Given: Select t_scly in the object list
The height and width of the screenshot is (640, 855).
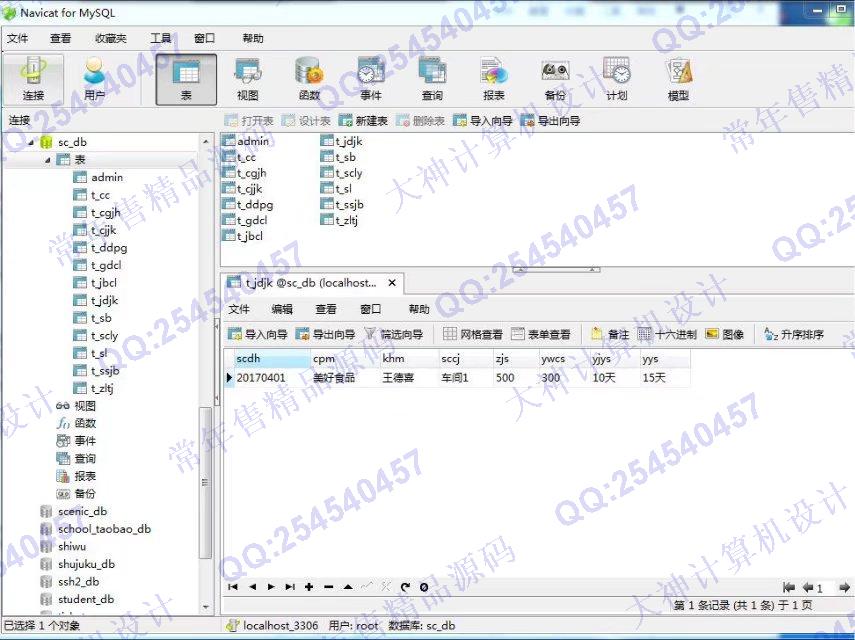Looking at the screenshot, I should pos(348,173).
